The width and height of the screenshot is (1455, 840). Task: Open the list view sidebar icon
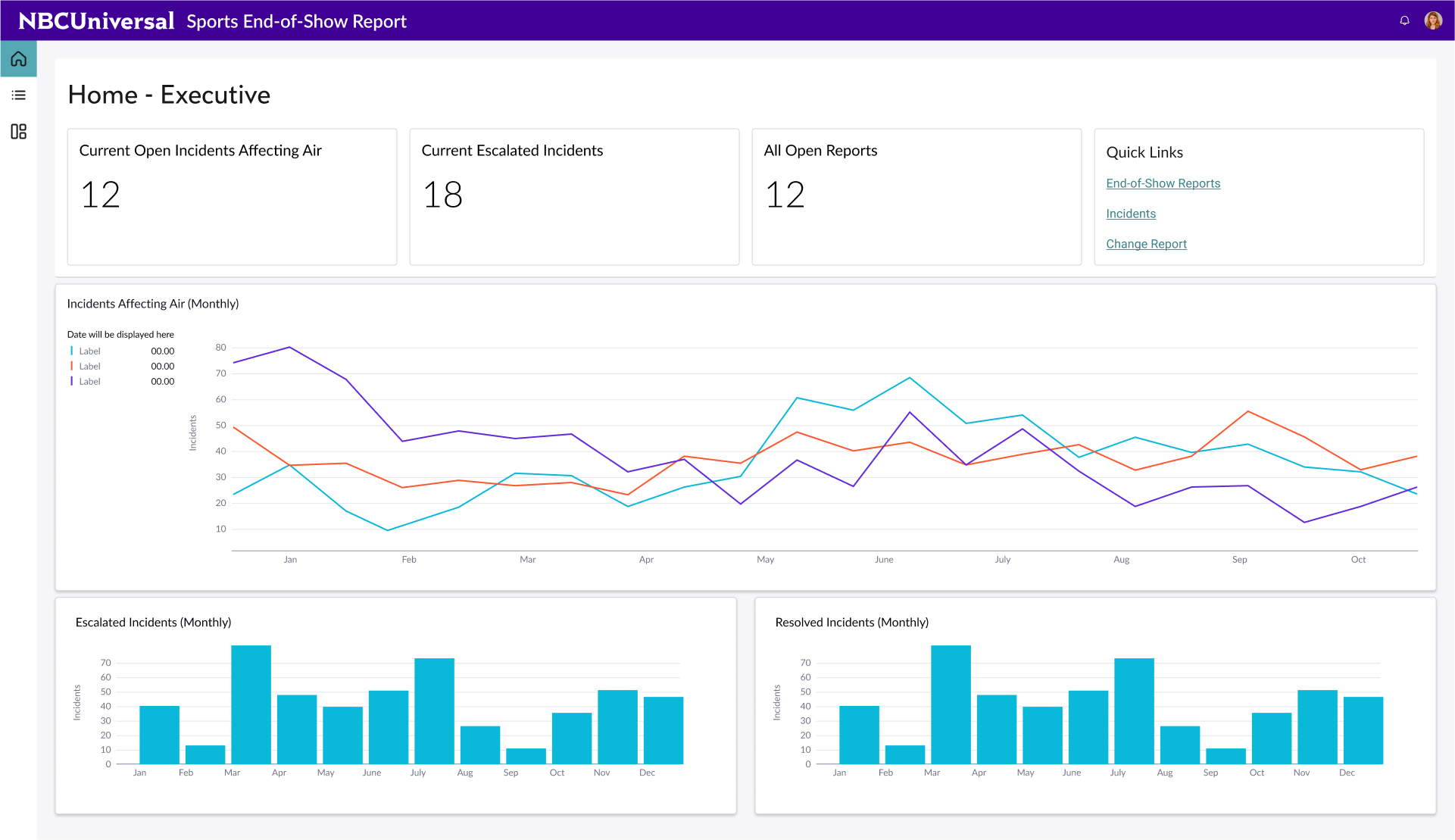(18, 95)
